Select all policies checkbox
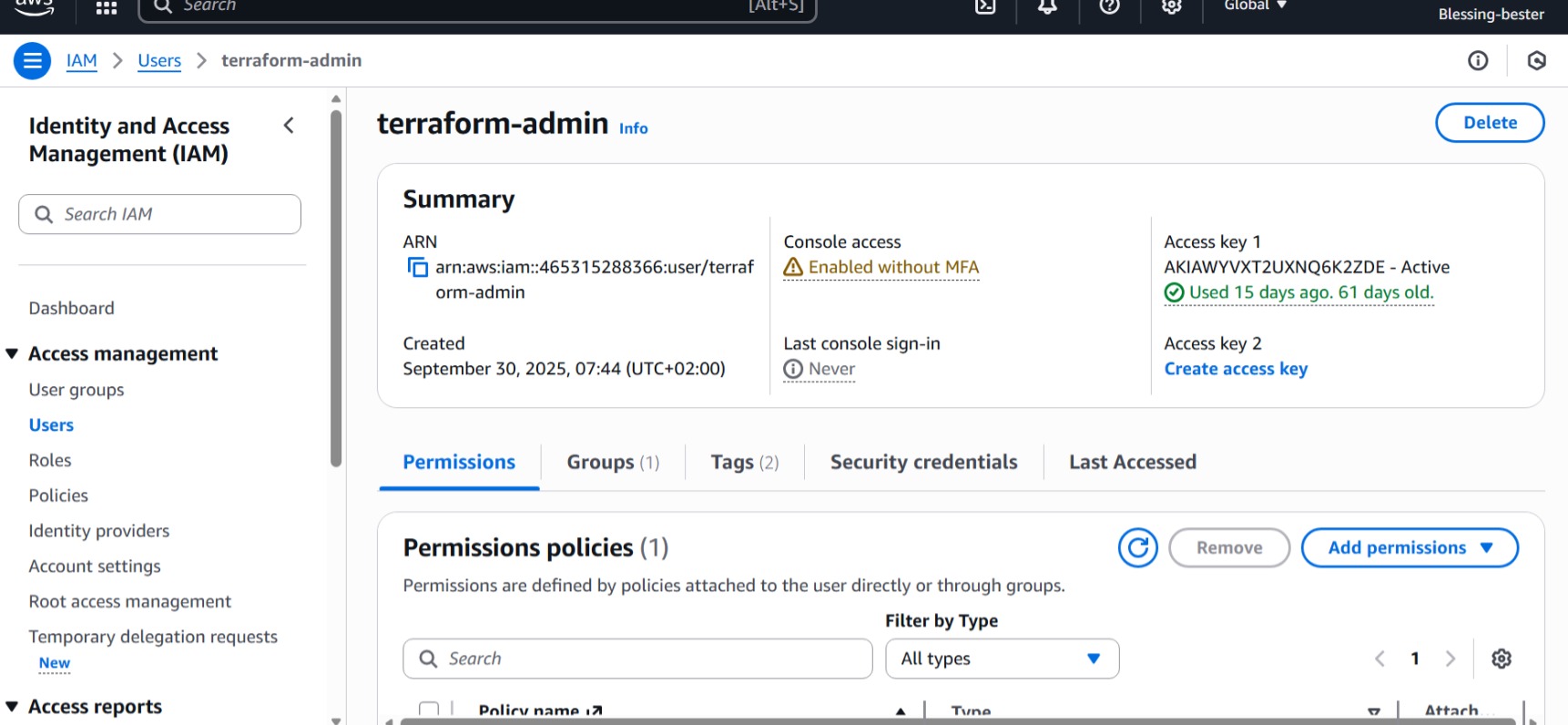The width and height of the screenshot is (1568, 725). (x=429, y=710)
